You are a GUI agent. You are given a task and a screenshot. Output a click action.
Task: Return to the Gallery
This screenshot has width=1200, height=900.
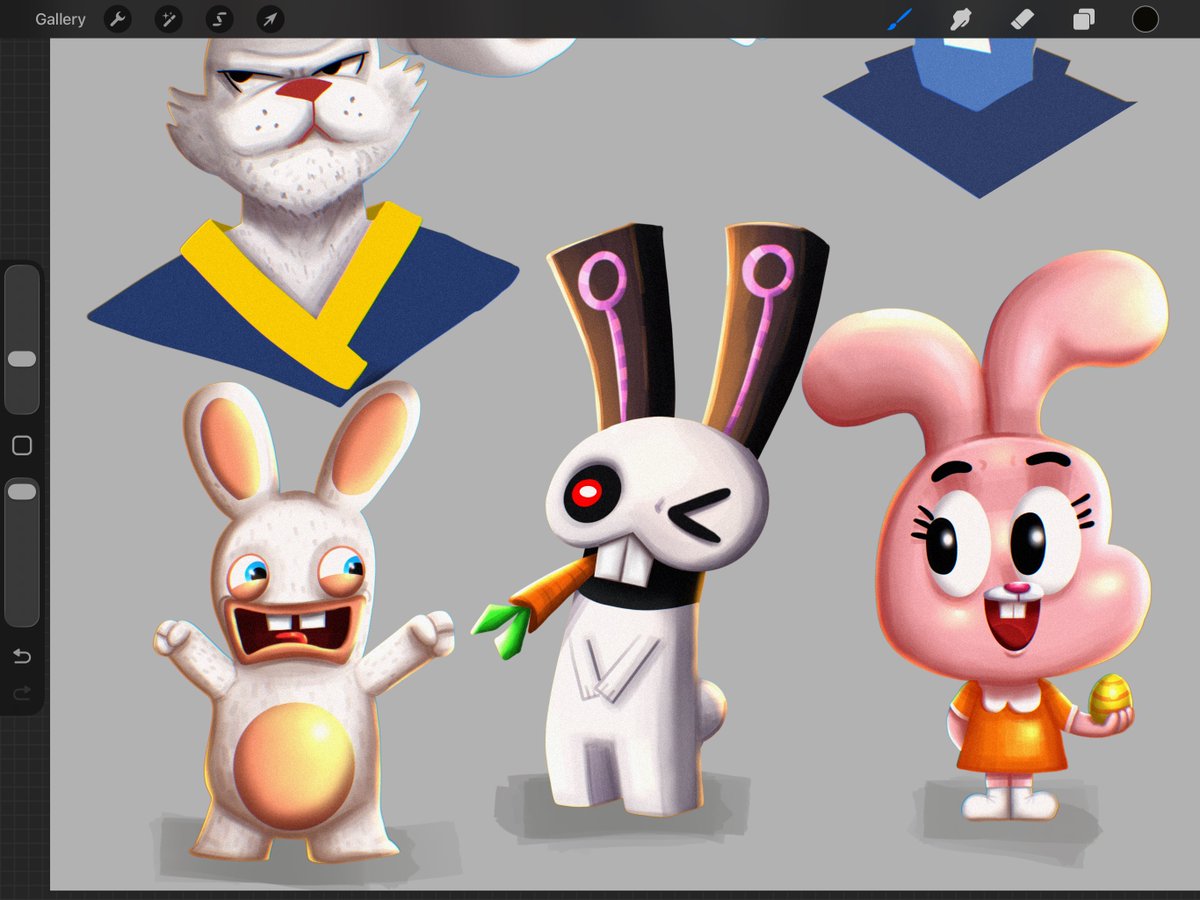point(60,19)
